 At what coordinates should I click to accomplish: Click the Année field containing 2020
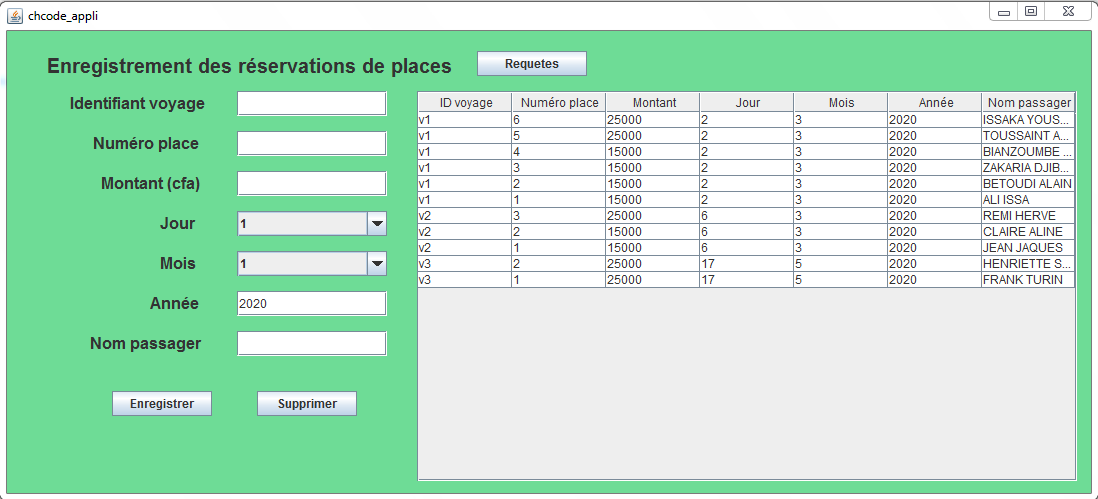(312, 304)
